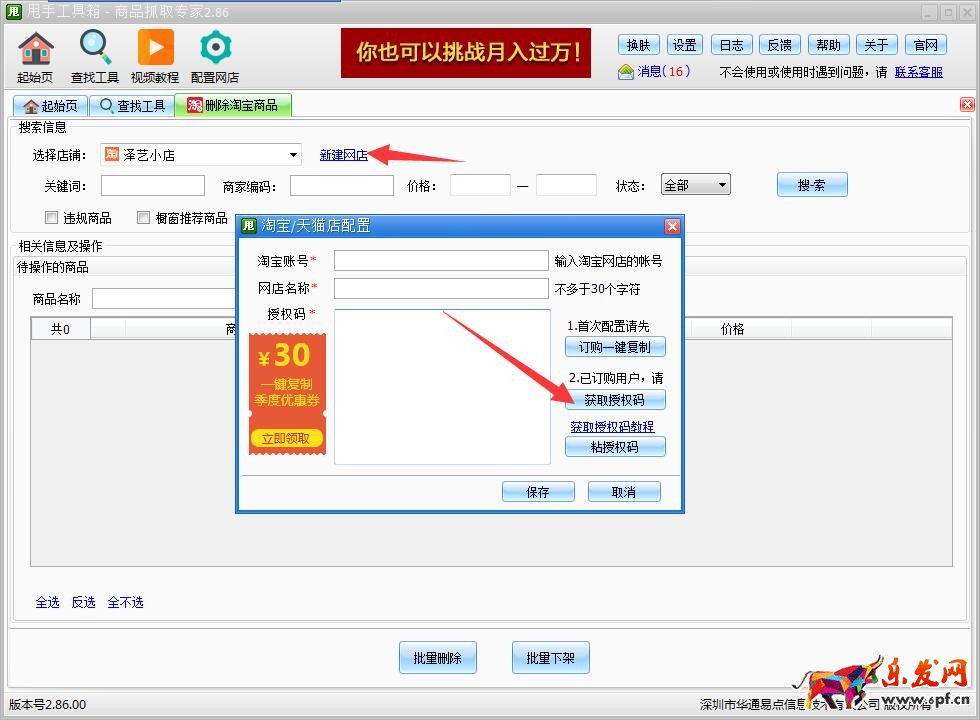This screenshot has width=980, height=720.
Task: Click the 新建网店 link
Action: coord(343,155)
